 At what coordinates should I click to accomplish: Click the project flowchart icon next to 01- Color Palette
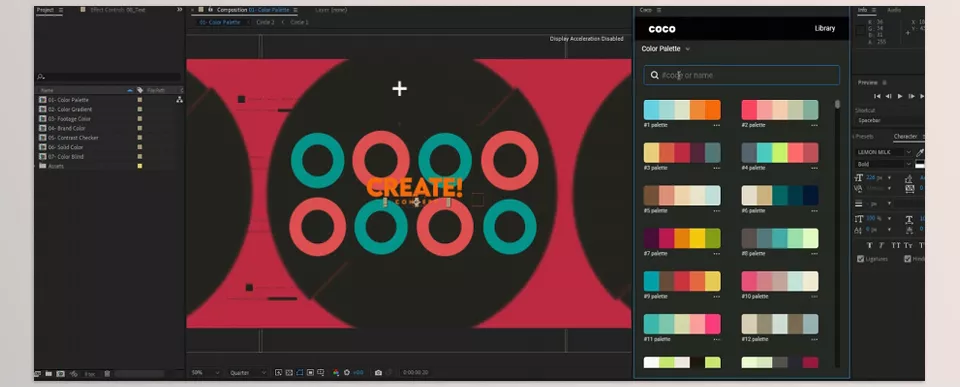pos(179,100)
